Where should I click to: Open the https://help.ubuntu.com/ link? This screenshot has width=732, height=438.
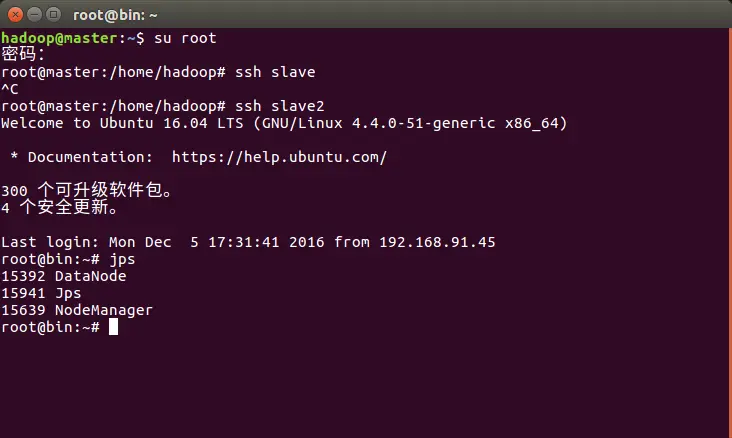(279, 157)
